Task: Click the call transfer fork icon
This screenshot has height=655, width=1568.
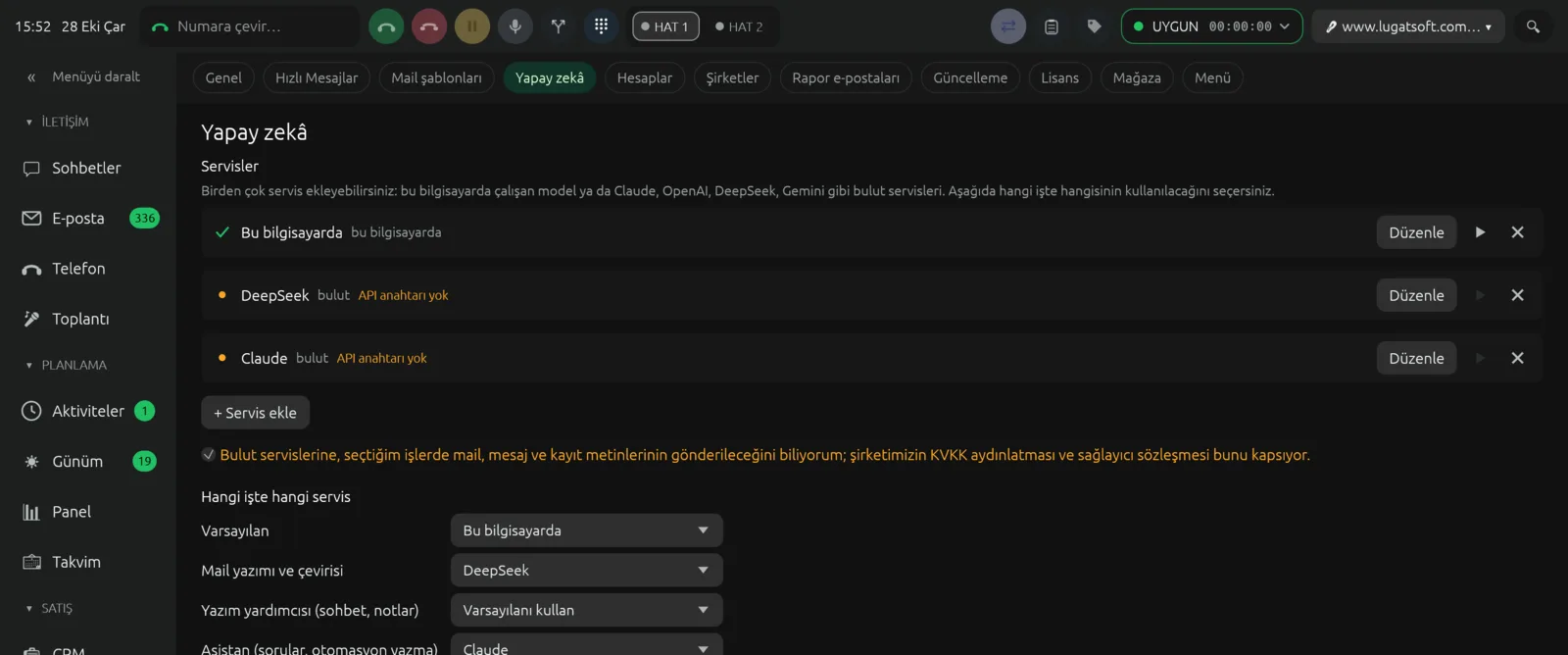Action: tap(559, 26)
